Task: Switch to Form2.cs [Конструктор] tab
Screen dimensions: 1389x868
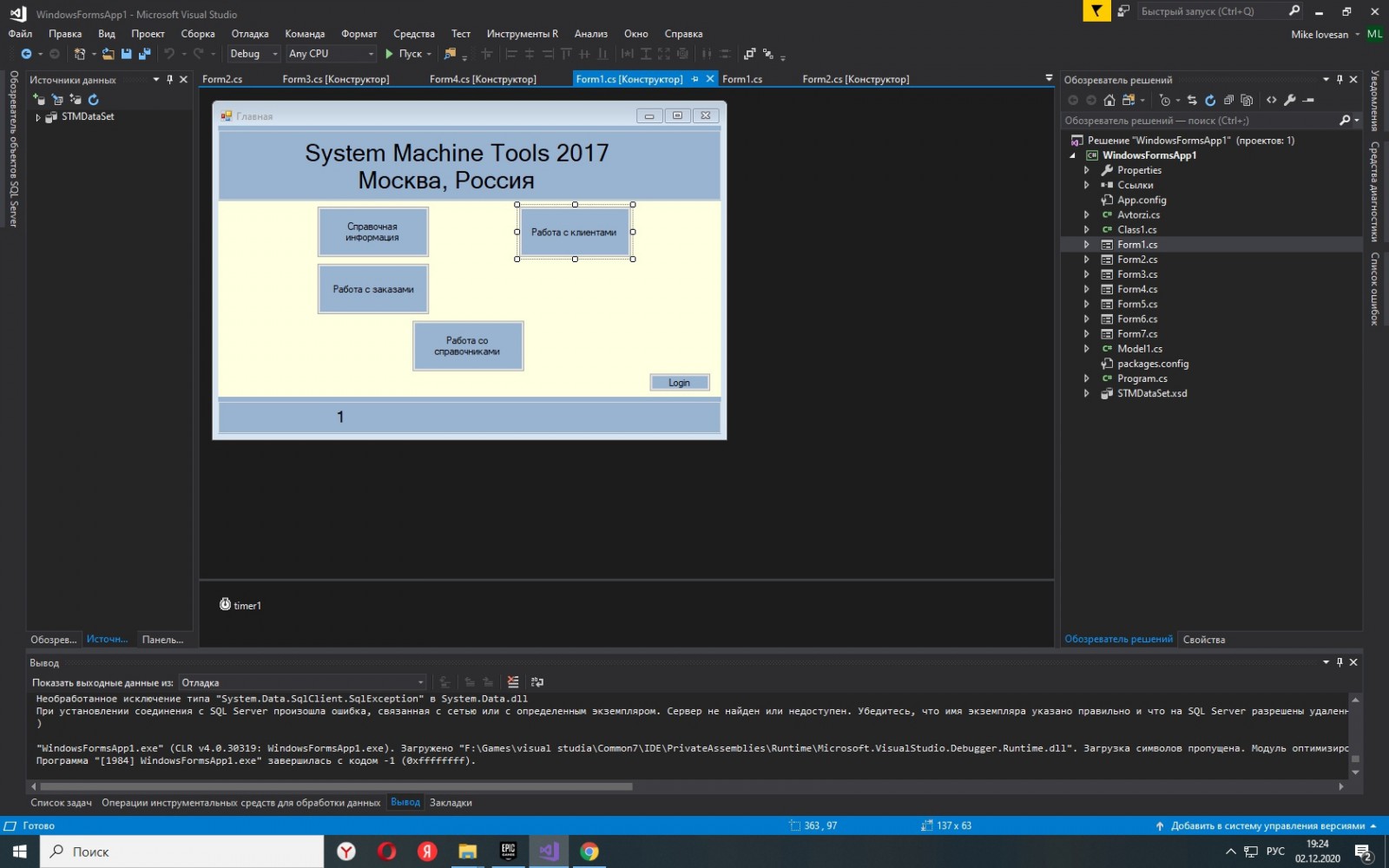Action: [x=856, y=79]
